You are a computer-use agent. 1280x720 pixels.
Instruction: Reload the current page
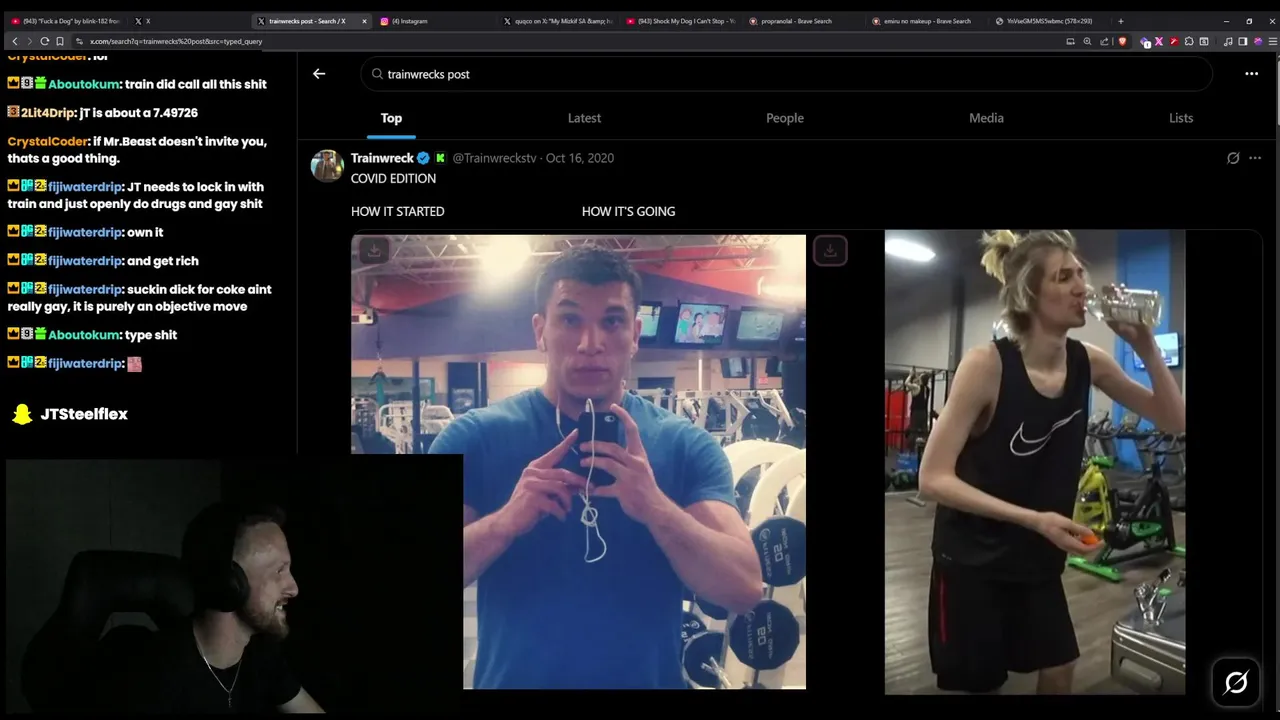[x=45, y=41]
